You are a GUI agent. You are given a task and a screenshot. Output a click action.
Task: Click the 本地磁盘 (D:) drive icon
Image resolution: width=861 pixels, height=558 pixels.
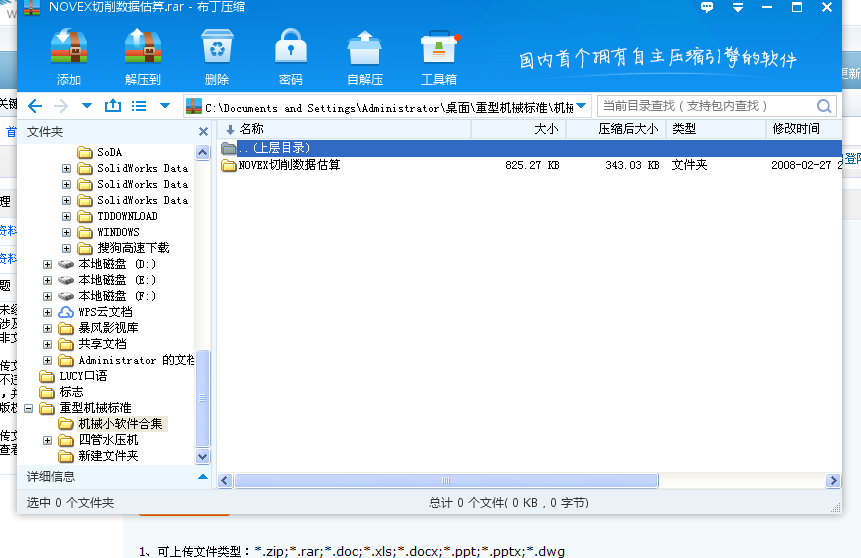point(66,264)
